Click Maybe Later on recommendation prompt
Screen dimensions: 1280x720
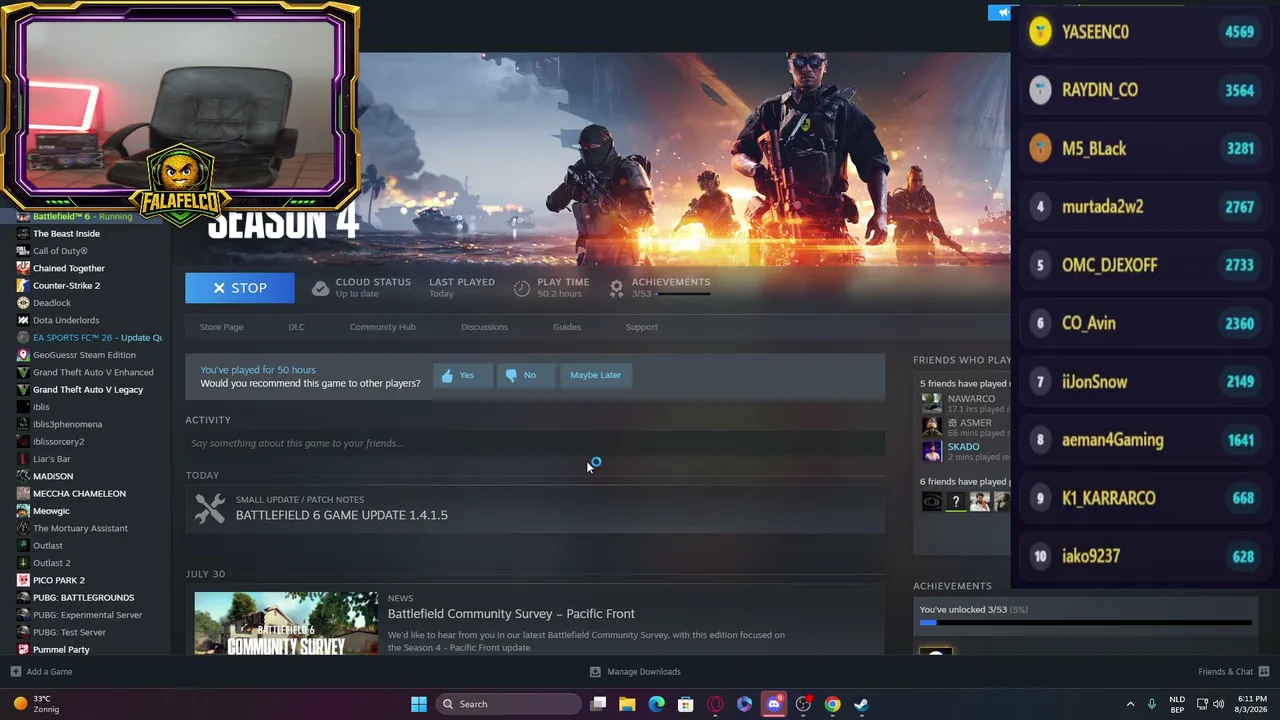click(595, 375)
